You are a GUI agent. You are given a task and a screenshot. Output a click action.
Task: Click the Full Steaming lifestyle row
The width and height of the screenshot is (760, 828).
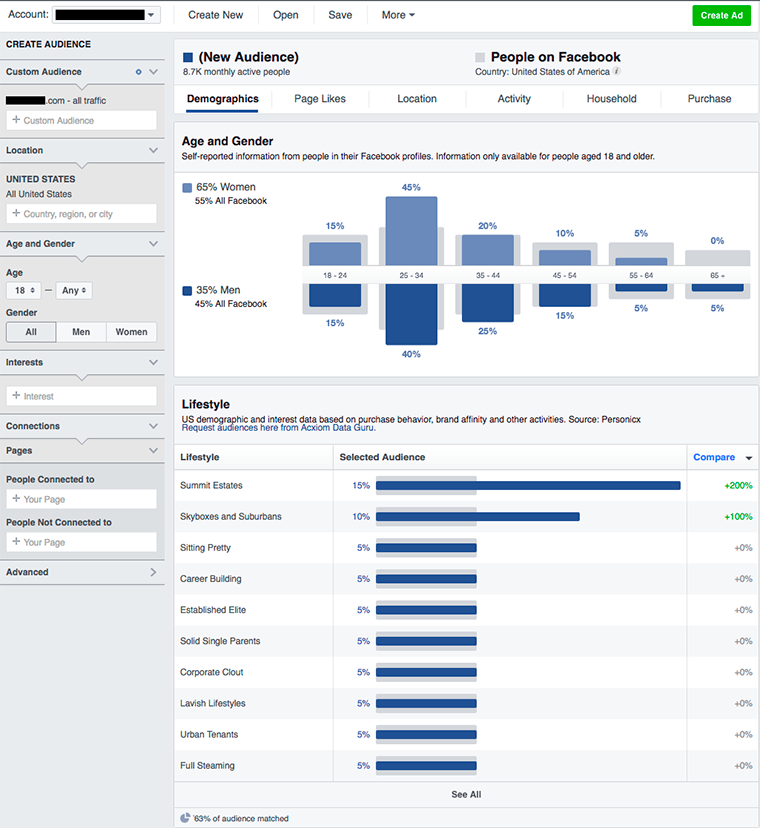click(466, 766)
